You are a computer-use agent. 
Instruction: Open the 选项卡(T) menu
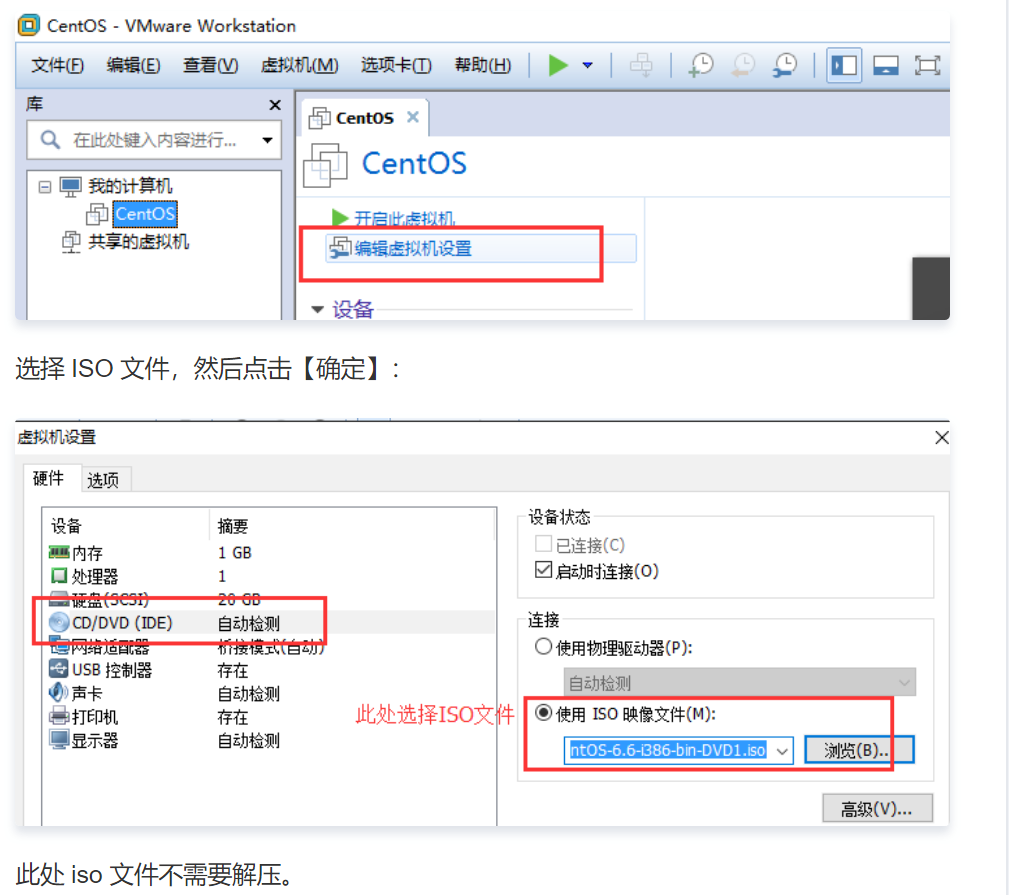[x=396, y=65]
